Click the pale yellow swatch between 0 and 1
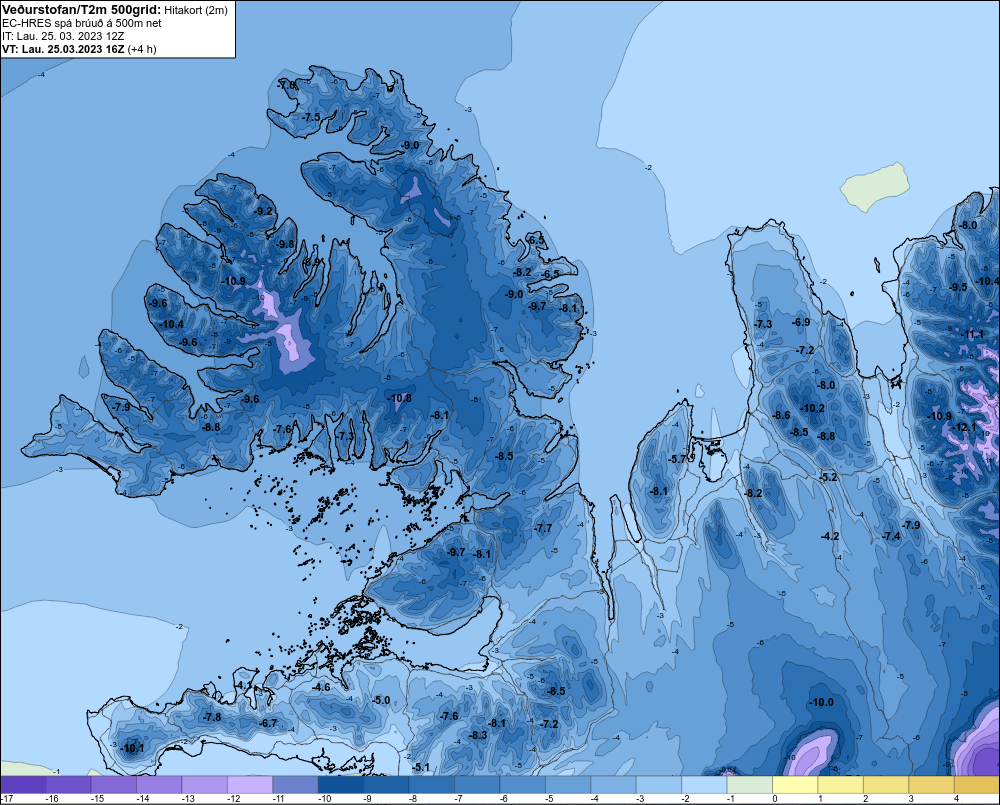Viewport: 1000px width, 805px height. click(x=795, y=785)
